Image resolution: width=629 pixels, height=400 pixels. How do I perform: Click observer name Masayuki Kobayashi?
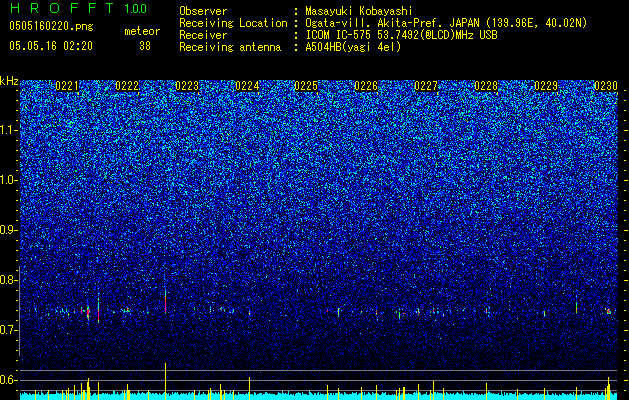359,11
